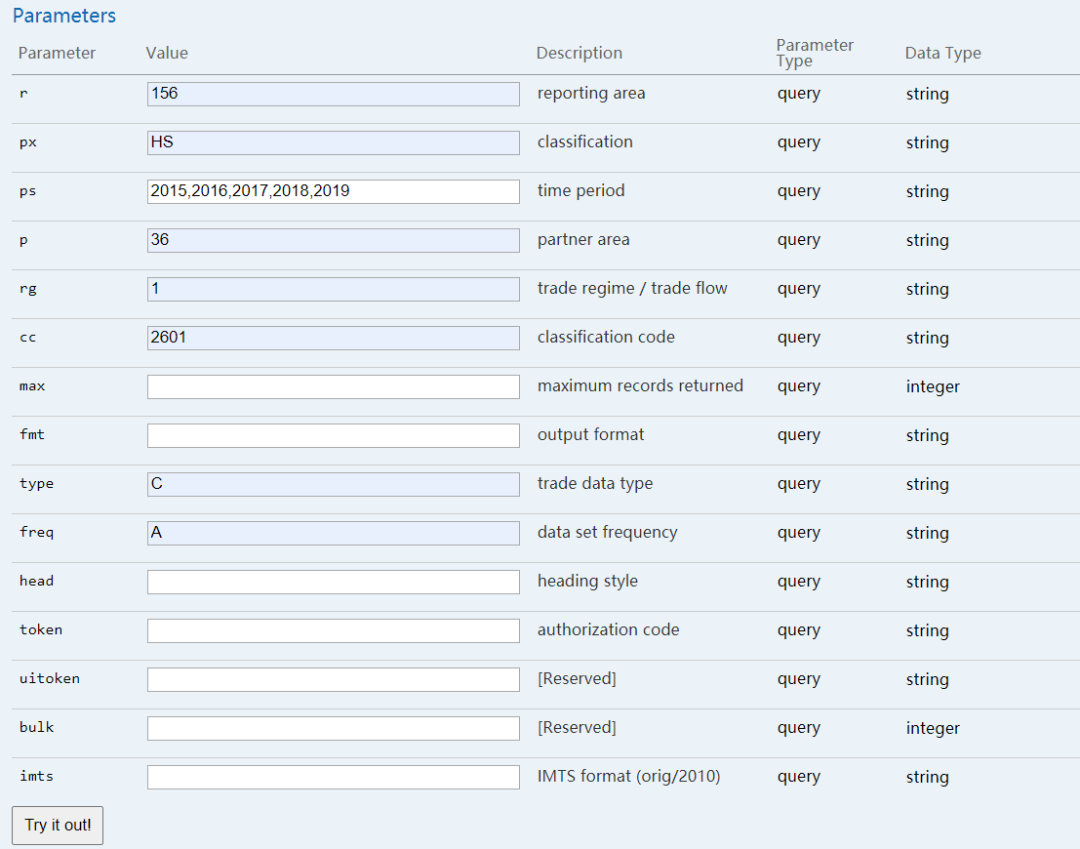Select the classification 'px' input field
1080x849 pixels.
coord(333,143)
